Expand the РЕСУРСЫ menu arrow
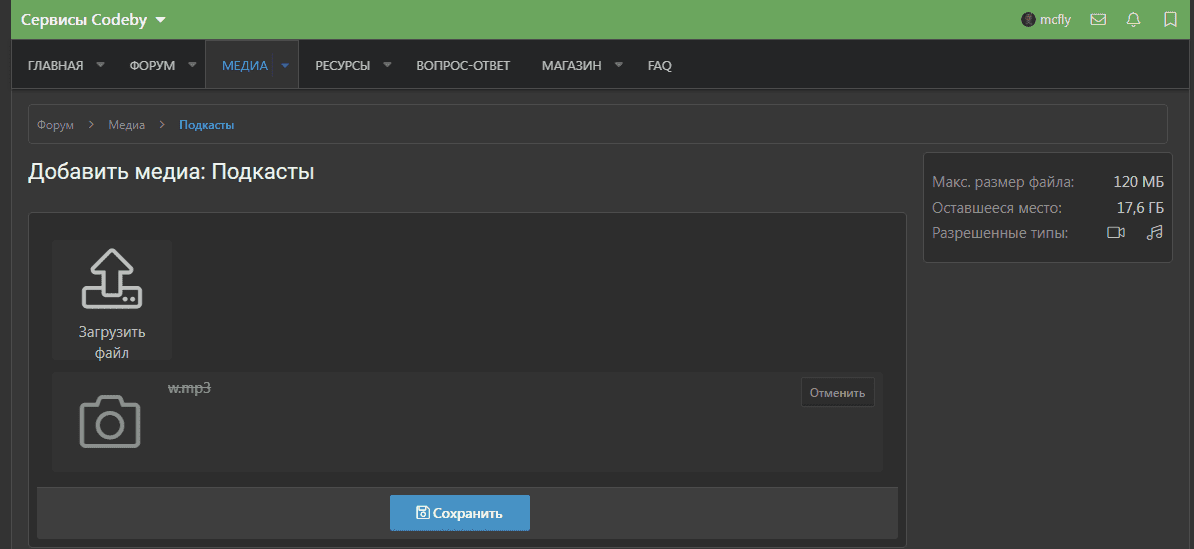Viewport: 1194px width, 549px height. pos(387,65)
